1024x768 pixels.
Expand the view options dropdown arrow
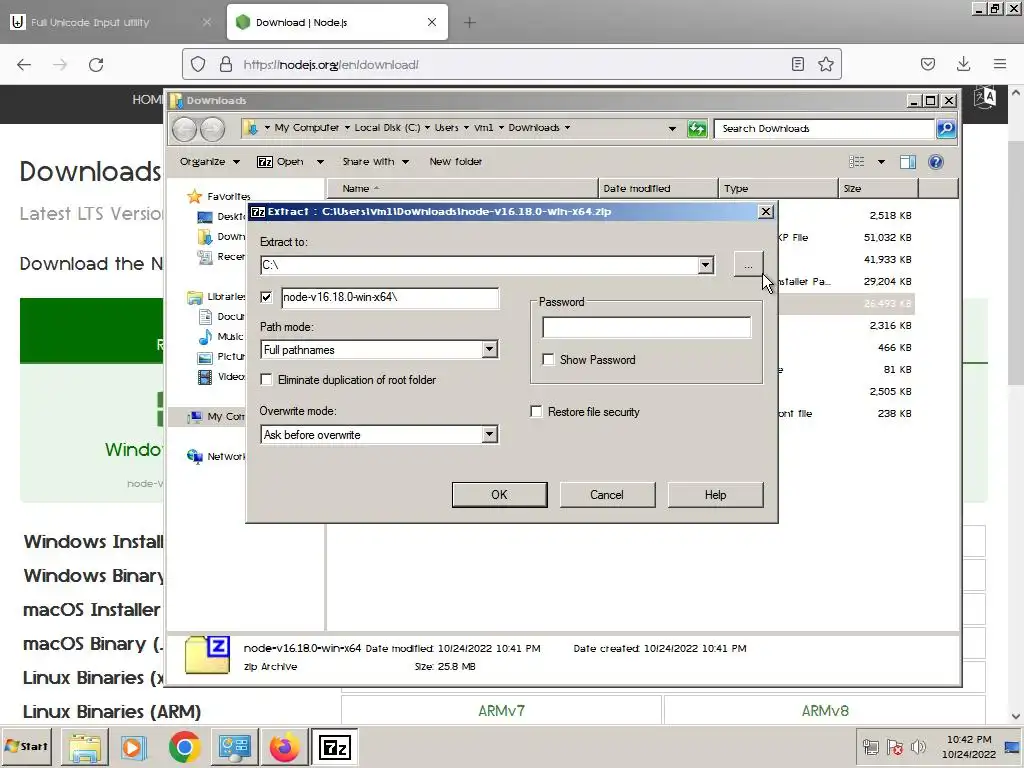pyautogui.click(x=881, y=162)
